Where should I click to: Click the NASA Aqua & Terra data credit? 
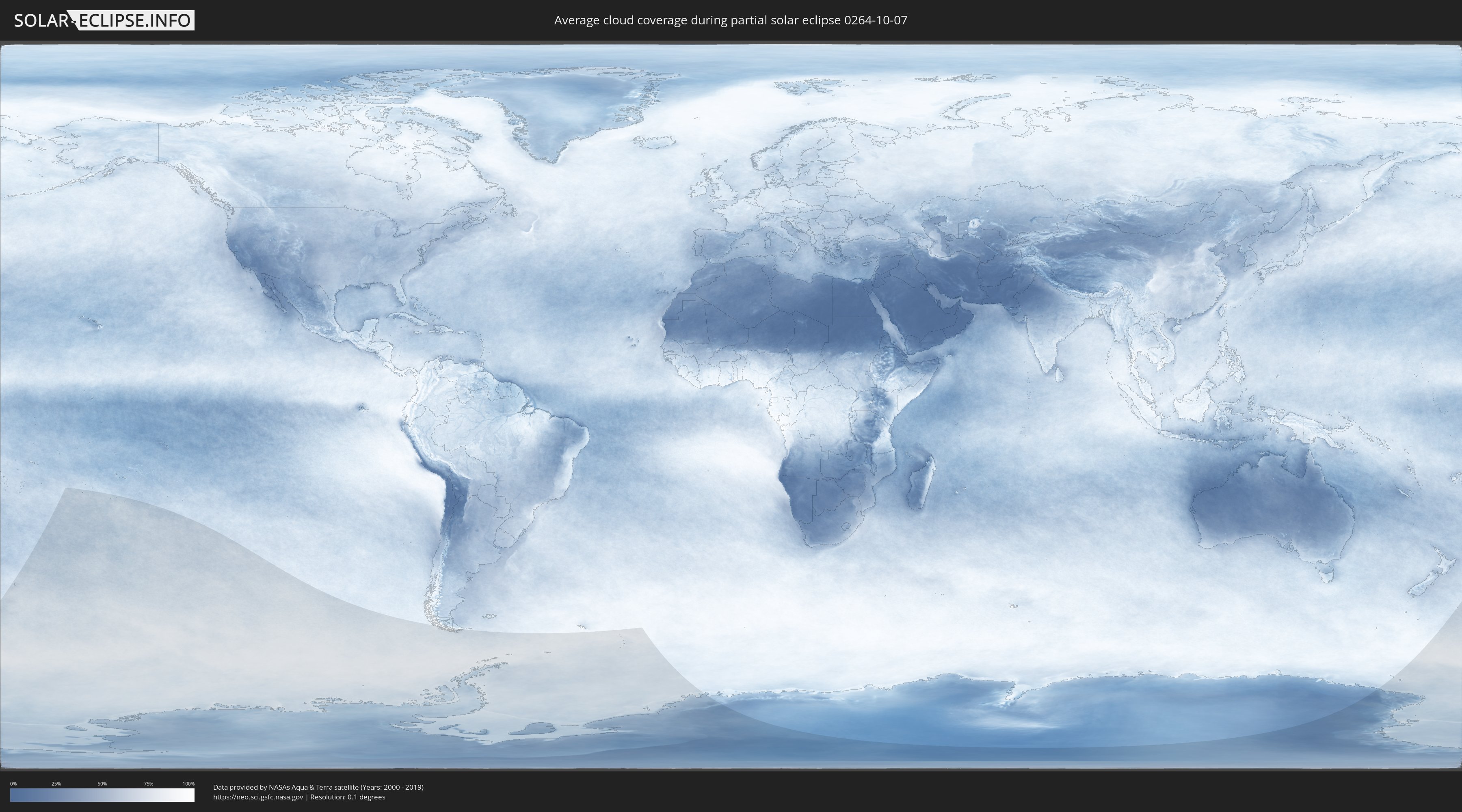318,787
